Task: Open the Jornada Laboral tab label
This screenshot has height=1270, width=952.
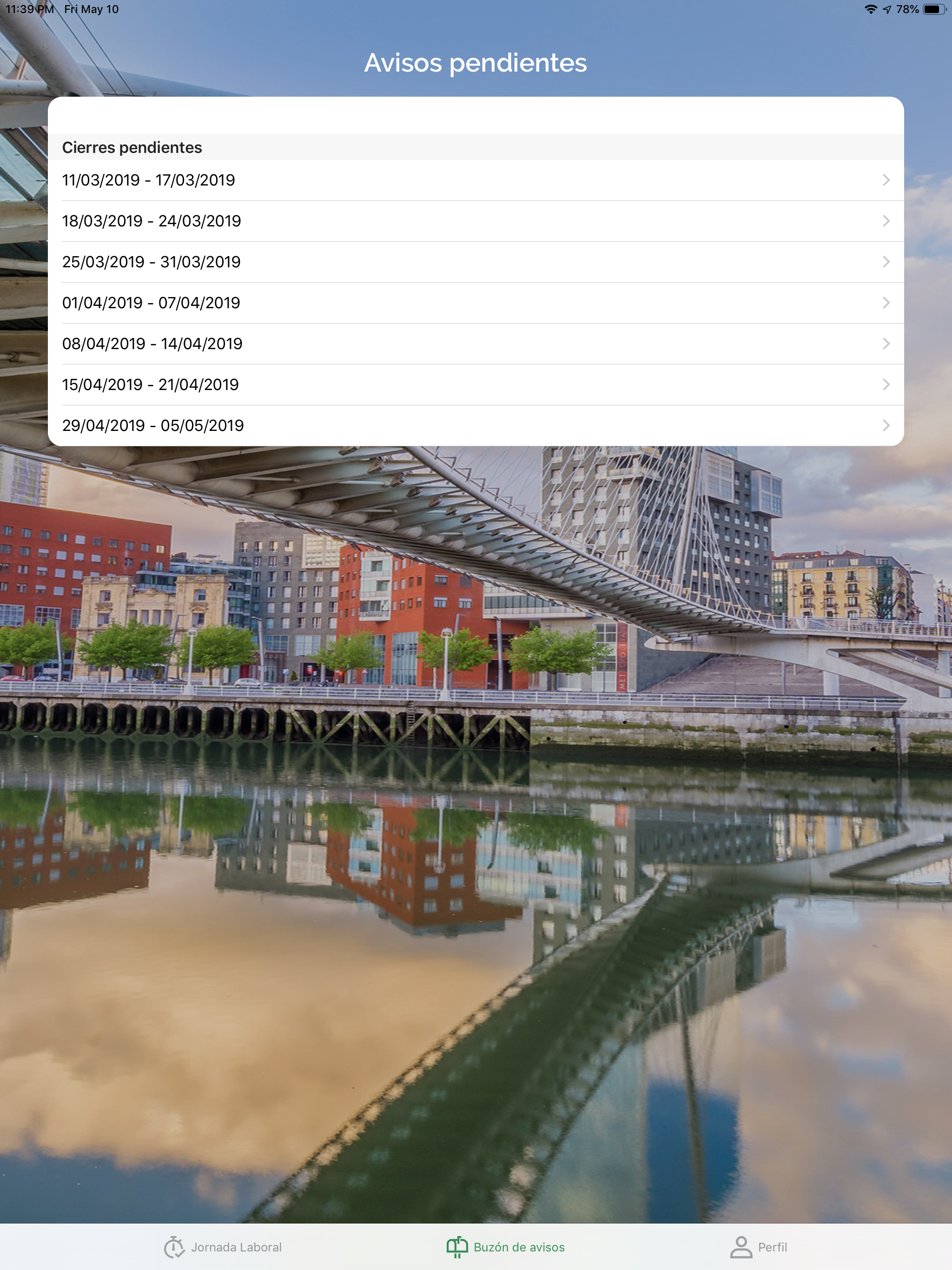Action: [236, 1247]
